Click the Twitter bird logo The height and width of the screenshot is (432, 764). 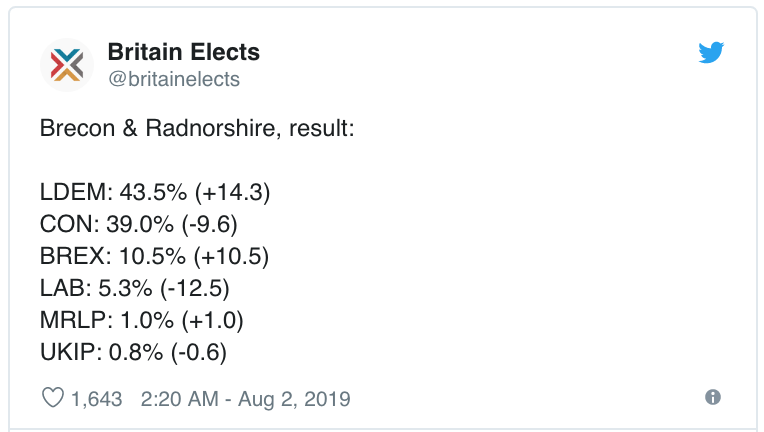(x=711, y=54)
